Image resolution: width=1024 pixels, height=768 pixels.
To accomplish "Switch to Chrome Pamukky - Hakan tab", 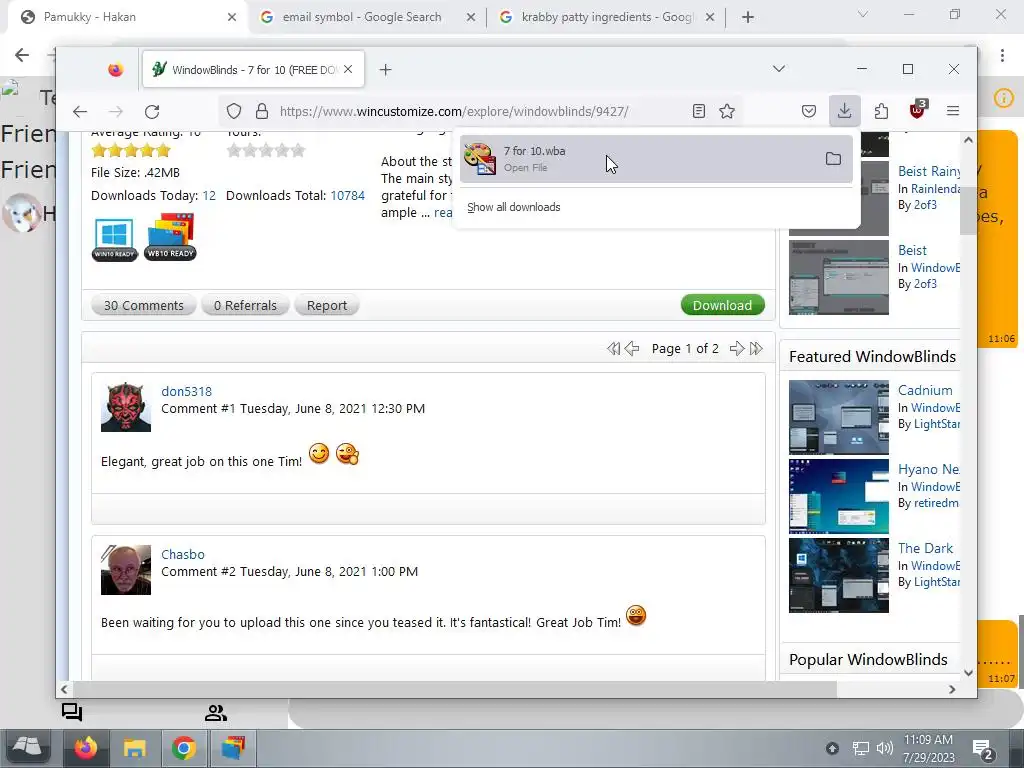I will 127,17.
